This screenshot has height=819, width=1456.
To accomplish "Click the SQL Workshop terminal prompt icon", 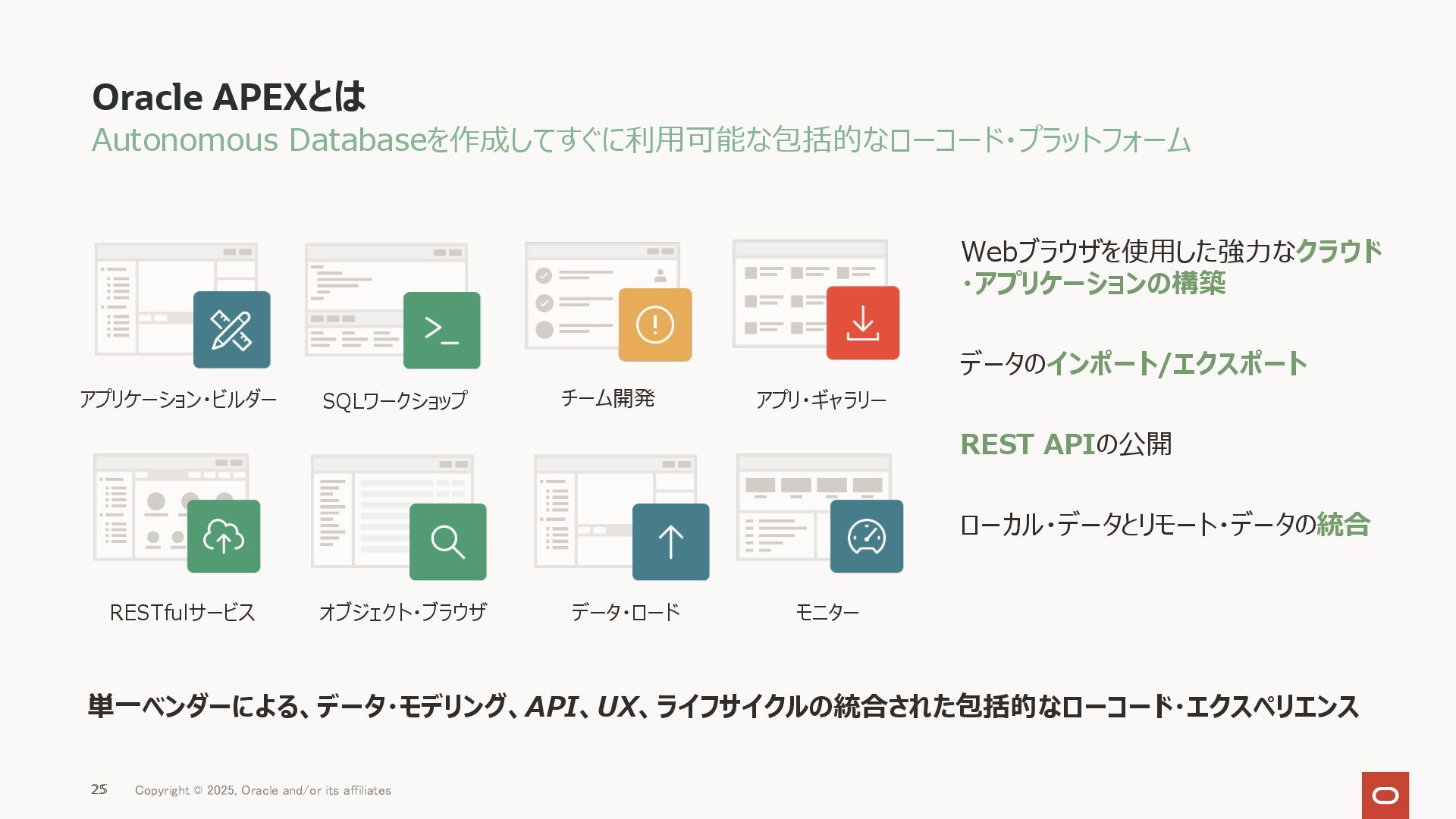I will pos(442,331).
